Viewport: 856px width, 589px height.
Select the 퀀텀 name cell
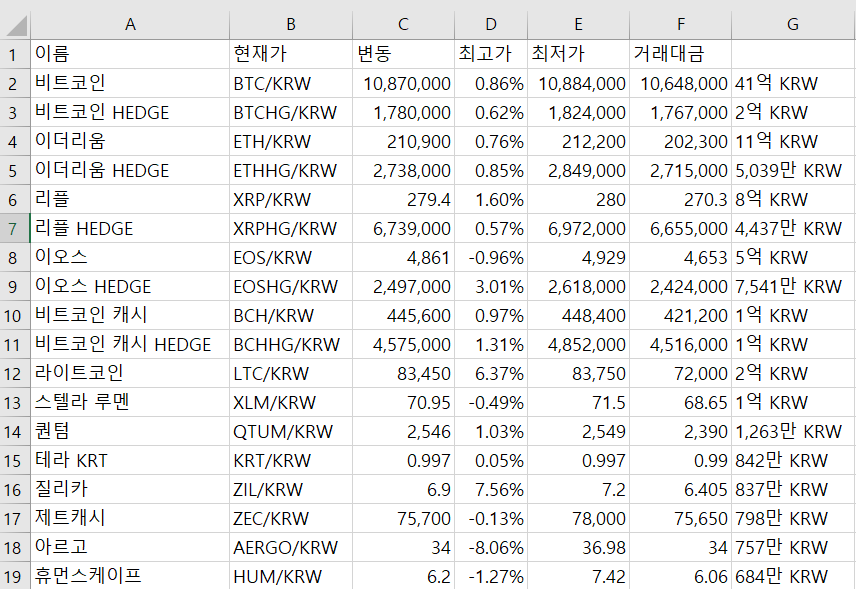(130, 431)
